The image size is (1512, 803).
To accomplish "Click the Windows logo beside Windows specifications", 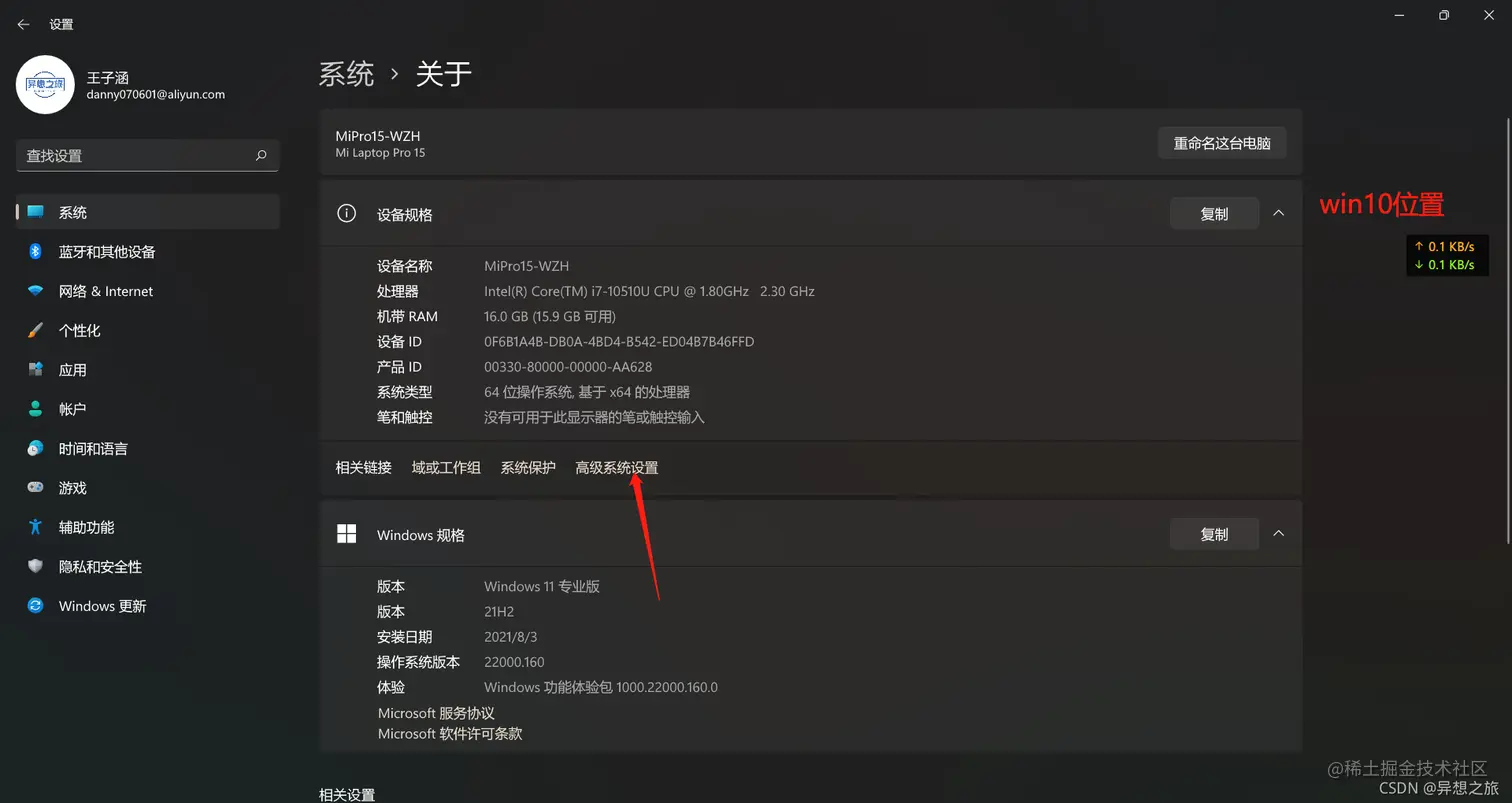I will coord(346,534).
